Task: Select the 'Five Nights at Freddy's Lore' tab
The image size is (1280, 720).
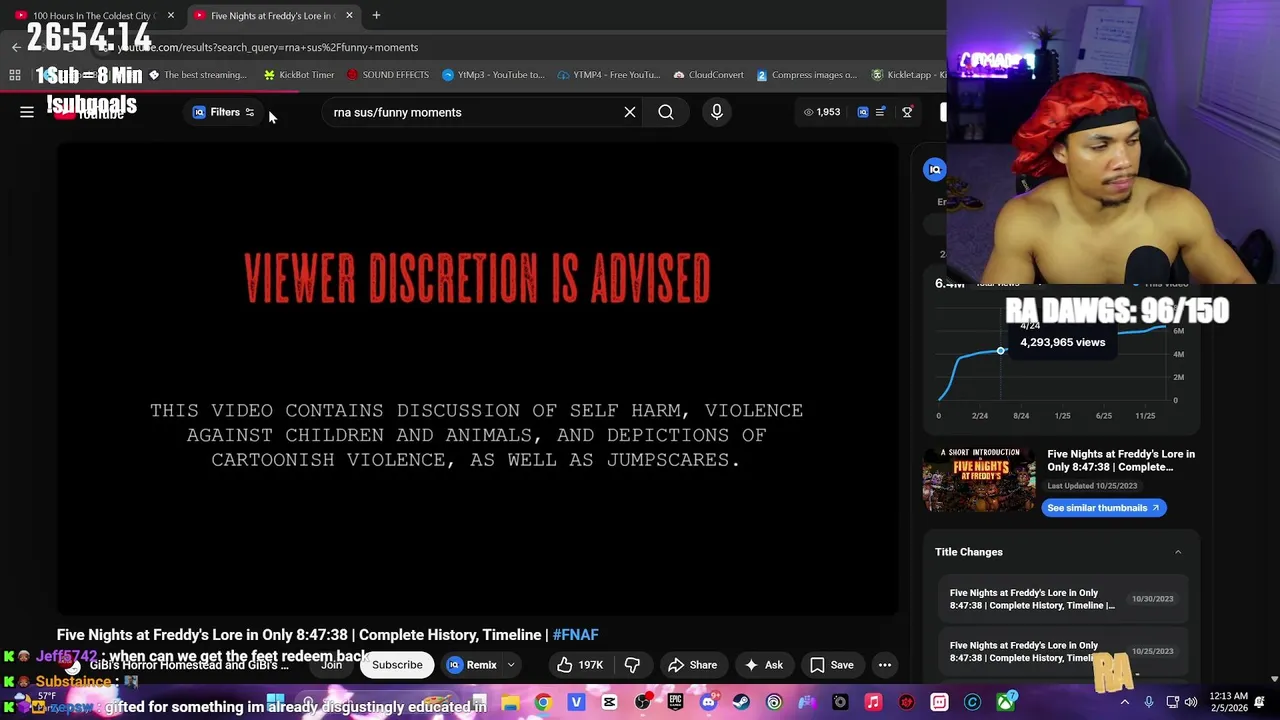Action: click(272, 15)
